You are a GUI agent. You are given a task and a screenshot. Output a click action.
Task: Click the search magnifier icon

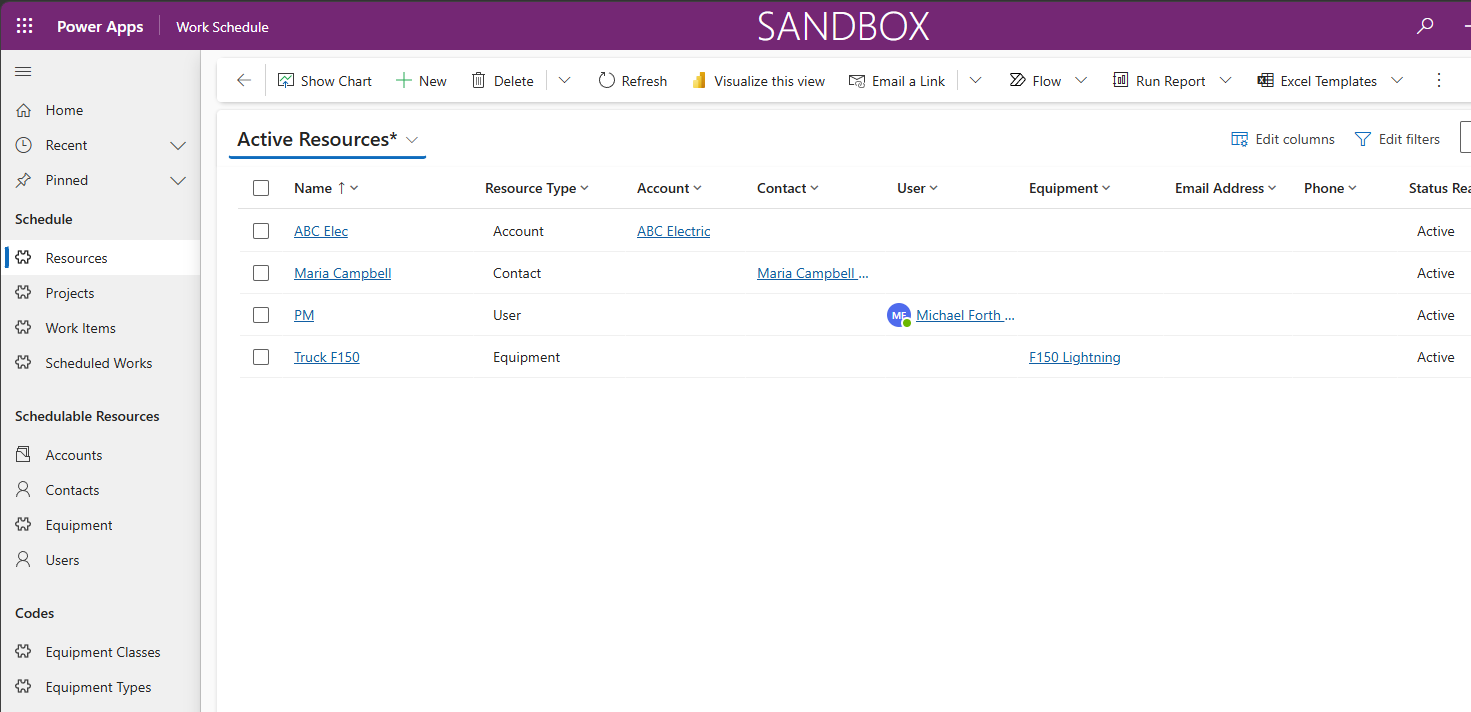pos(1425,26)
